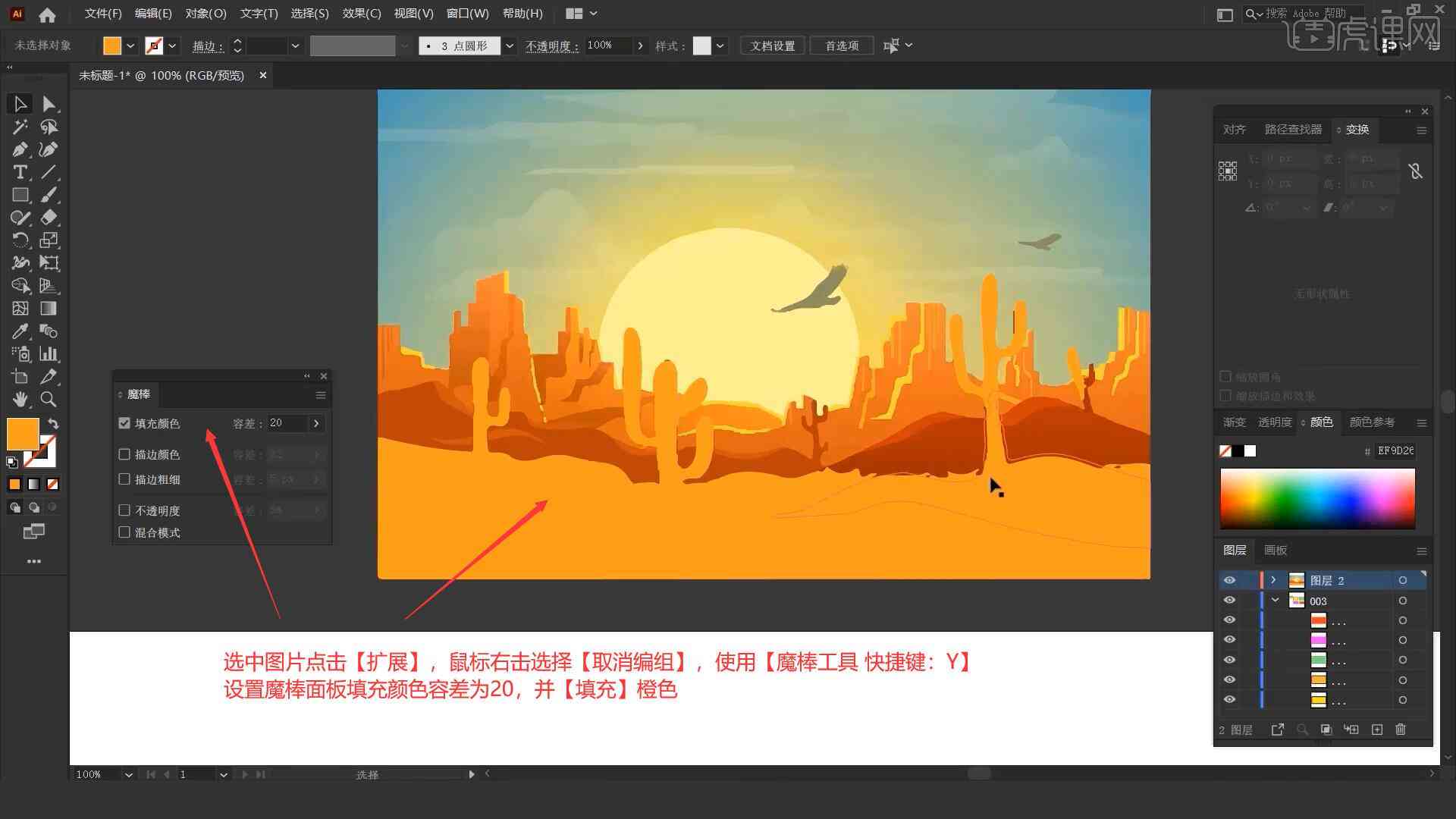Click the 首选项 button
1456x819 pixels.
(x=840, y=45)
